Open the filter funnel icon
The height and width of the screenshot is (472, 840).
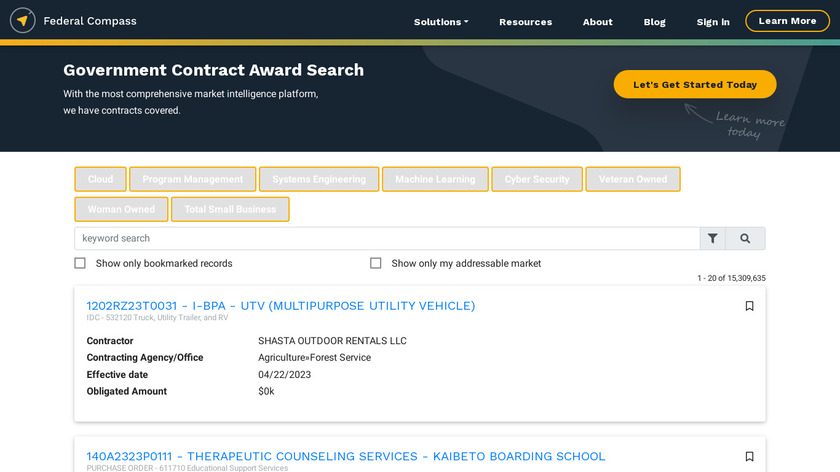click(x=712, y=238)
